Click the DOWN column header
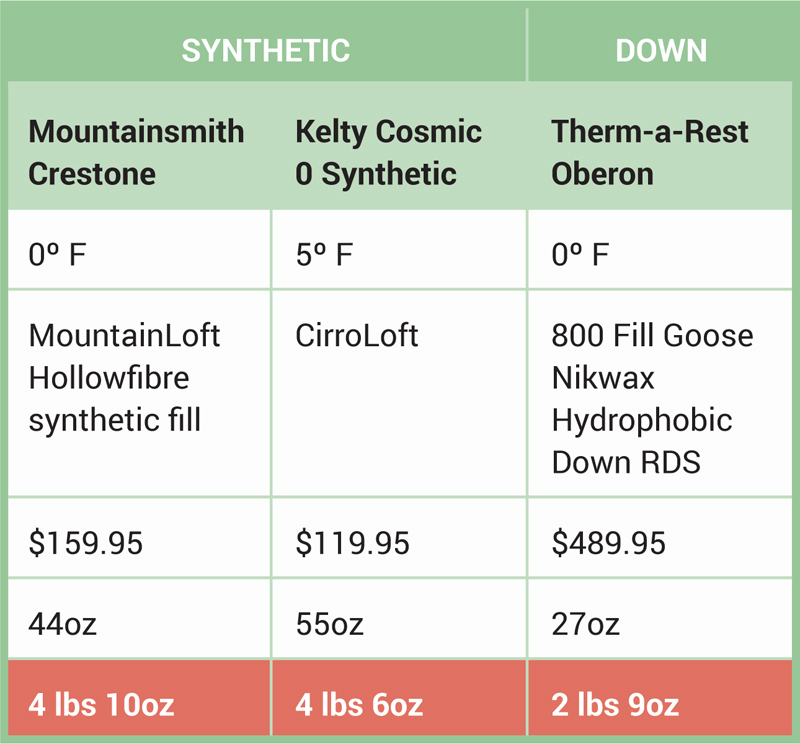800x744 pixels. tap(661, 50)
